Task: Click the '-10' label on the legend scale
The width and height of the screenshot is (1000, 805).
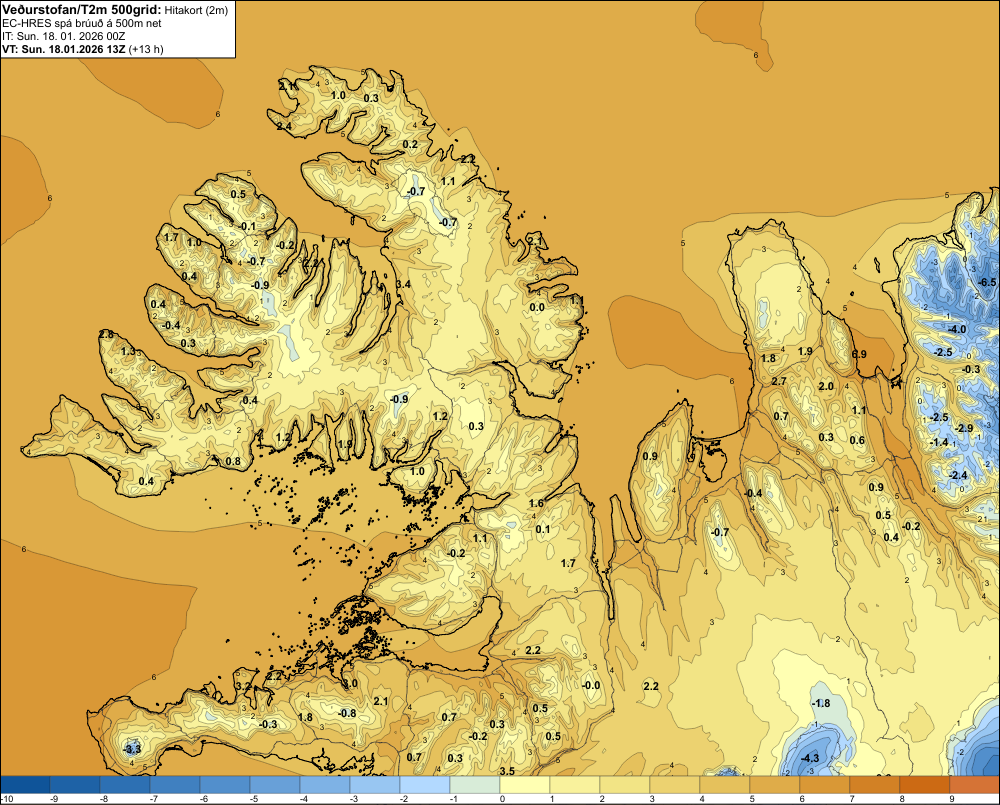Action: [8, 799]
